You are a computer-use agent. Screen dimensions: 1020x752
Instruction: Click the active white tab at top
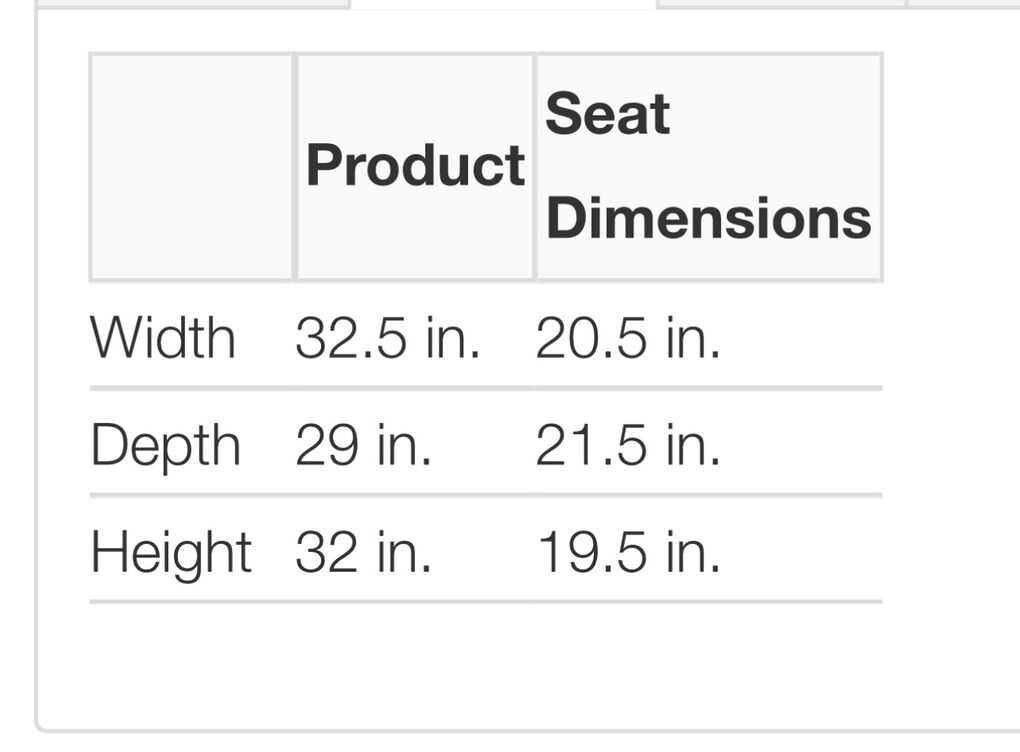coord(503,4)
